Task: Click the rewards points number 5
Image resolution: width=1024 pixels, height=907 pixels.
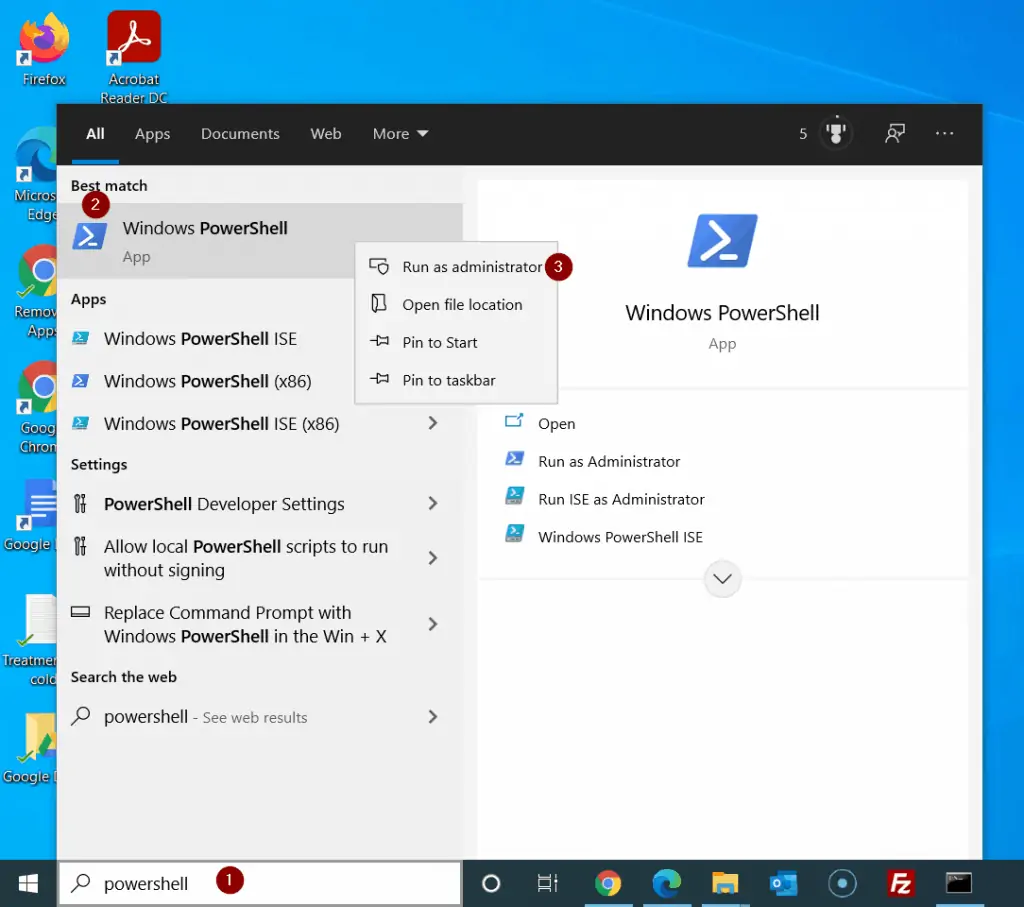Action: pos(803,133)
